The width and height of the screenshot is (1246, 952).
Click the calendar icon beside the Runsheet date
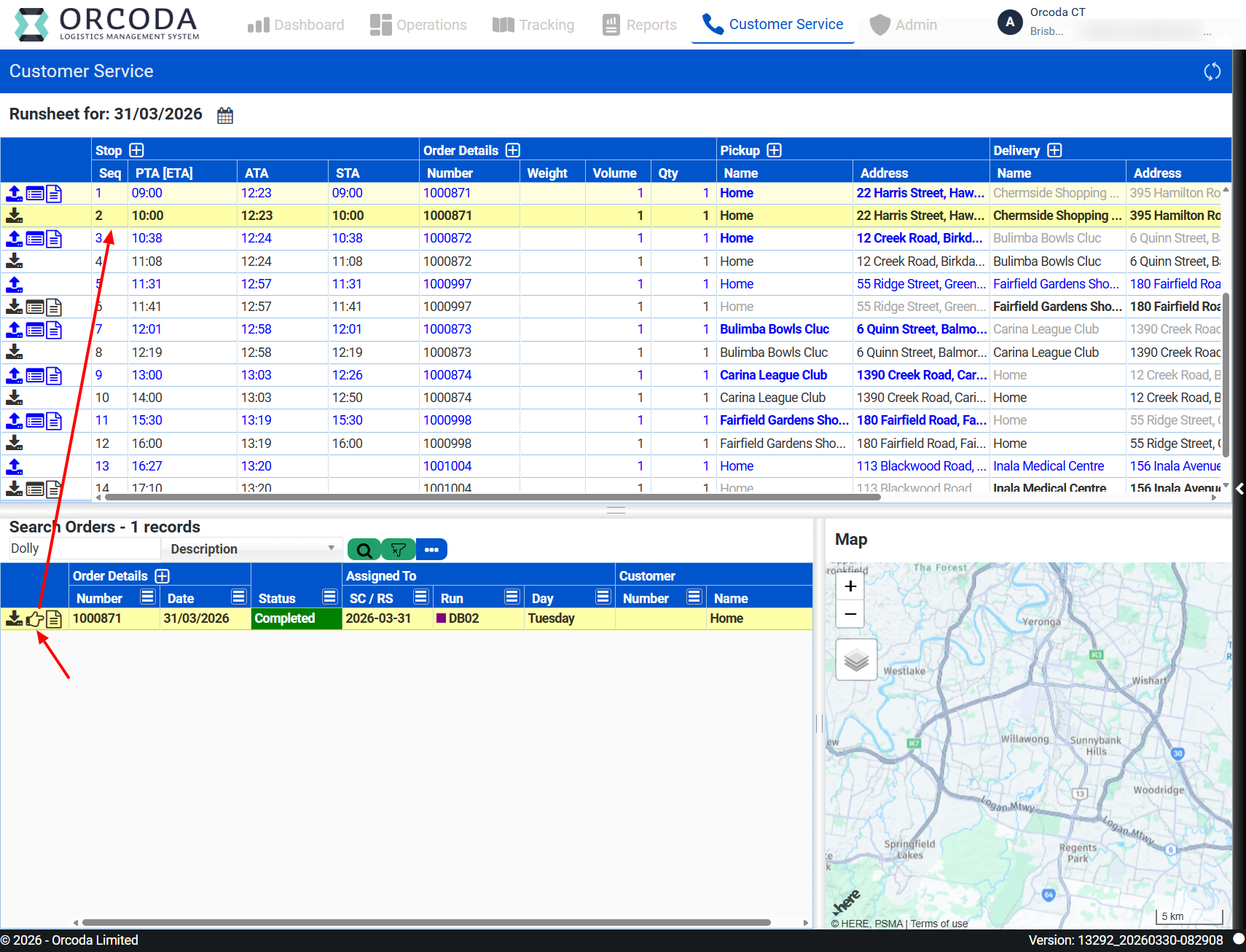225,115
